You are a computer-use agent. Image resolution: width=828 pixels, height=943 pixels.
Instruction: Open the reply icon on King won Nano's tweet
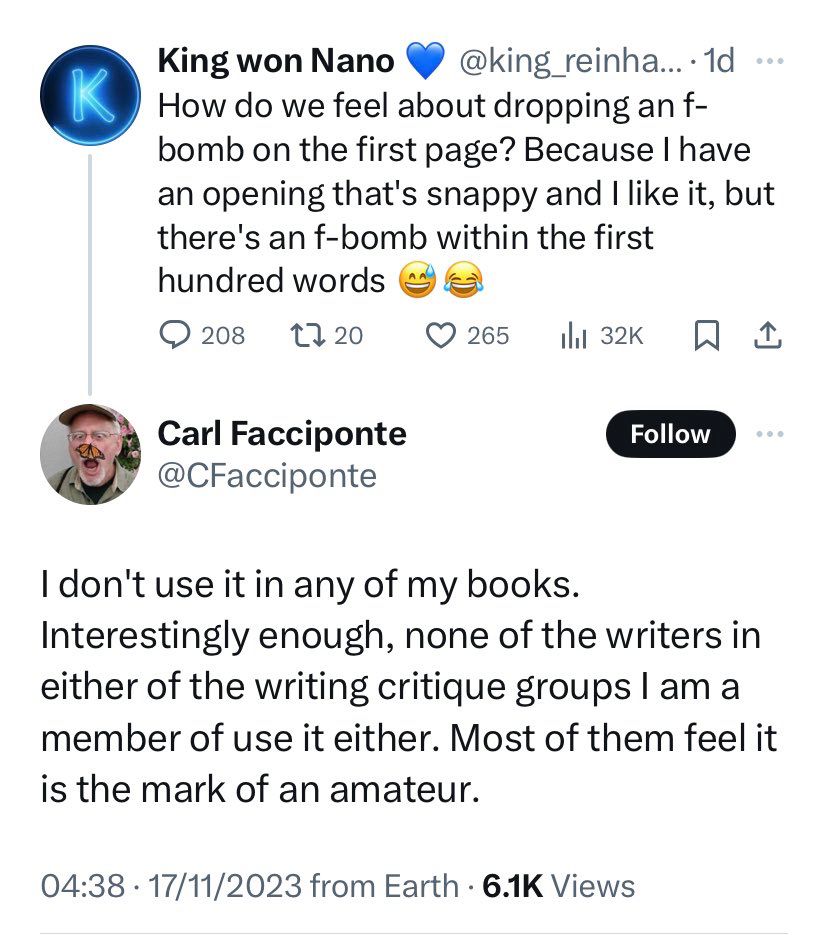click(176, 336)
